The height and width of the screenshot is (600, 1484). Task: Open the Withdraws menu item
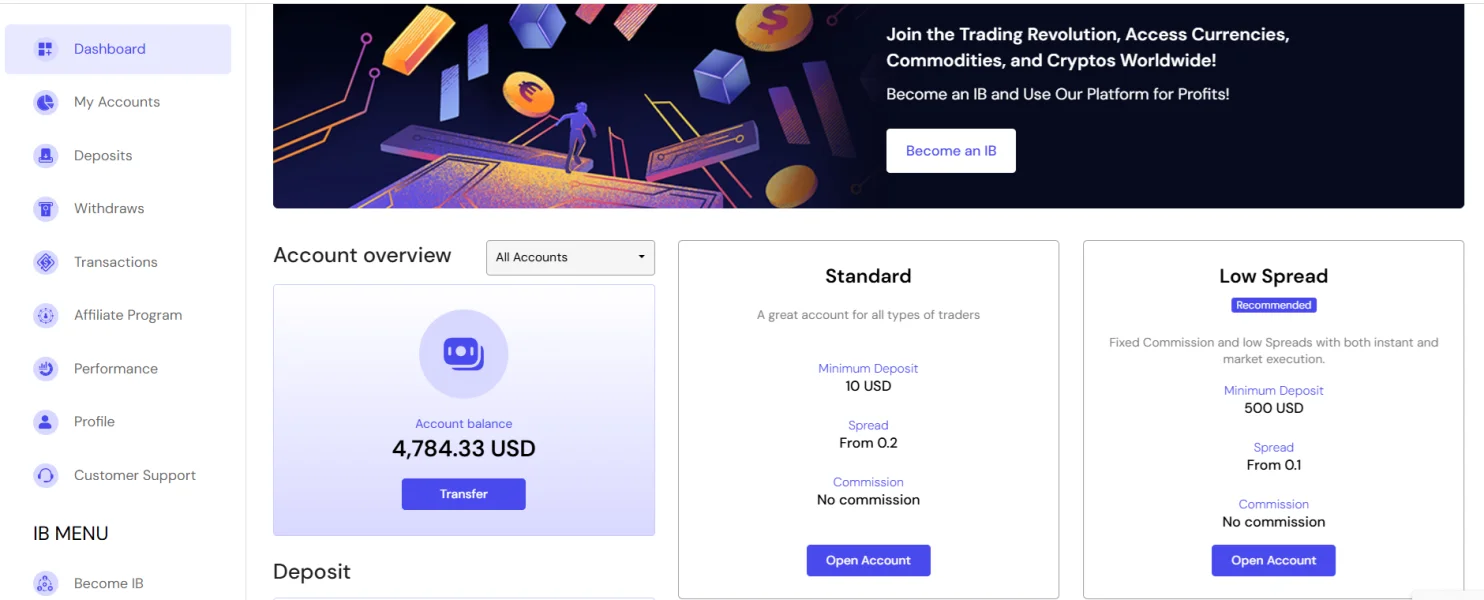click(x=109, y=209)
